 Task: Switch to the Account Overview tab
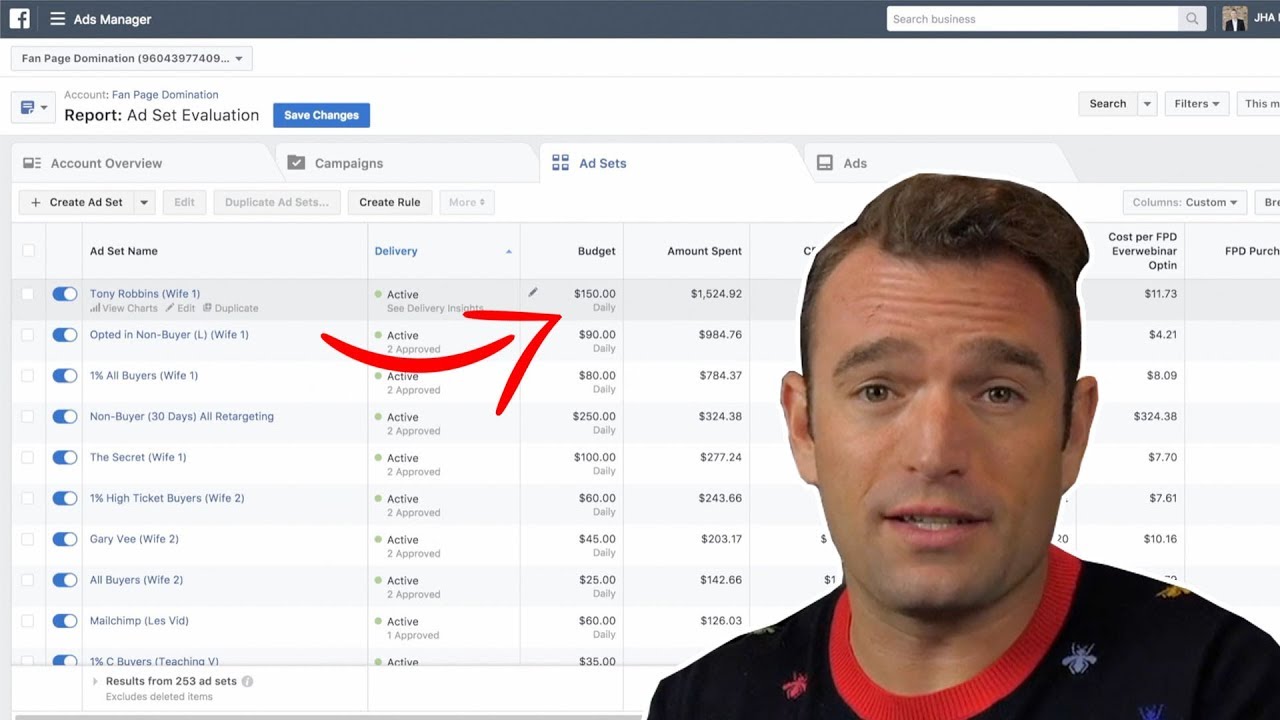pos(143,163)
